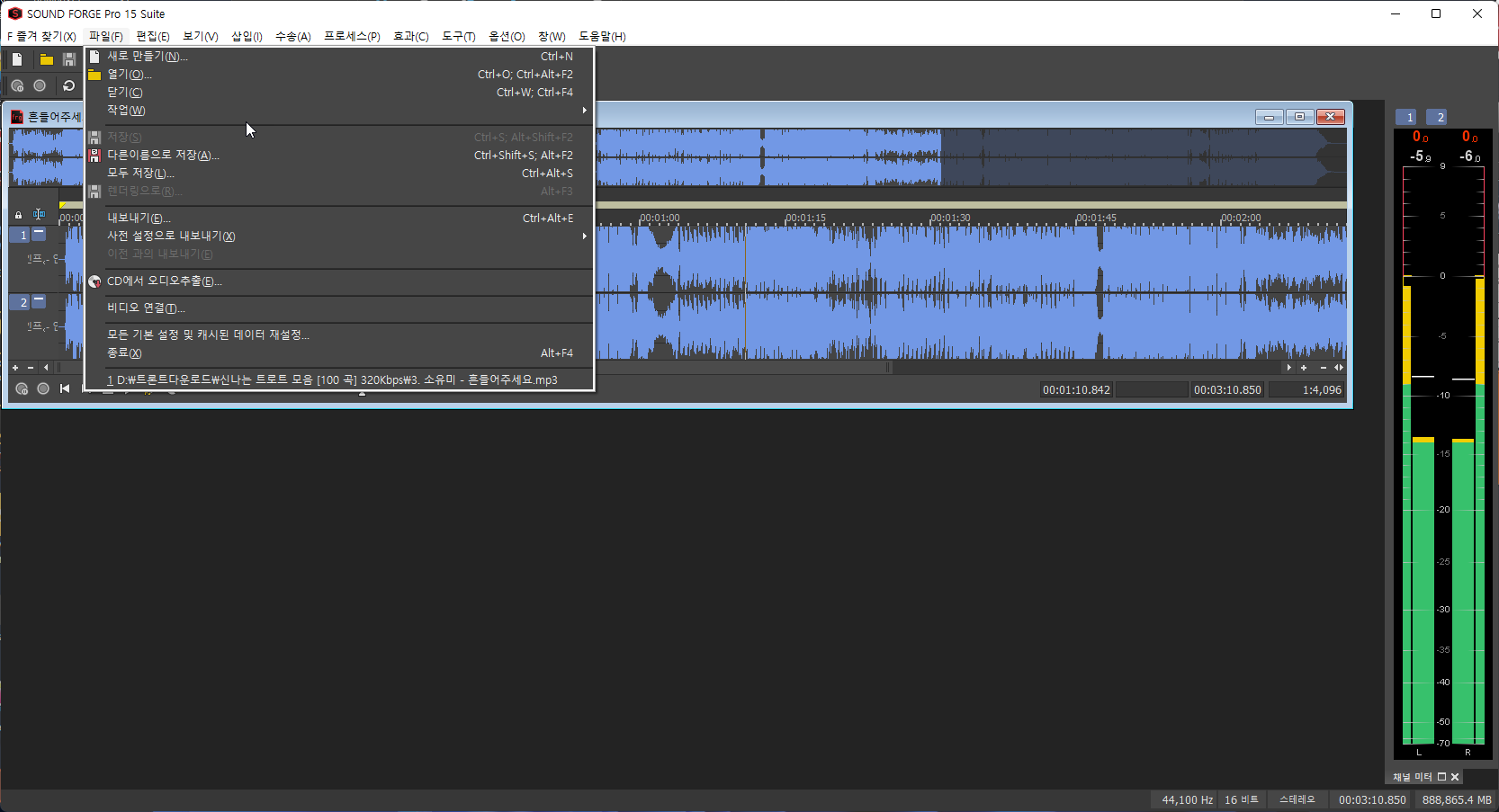Click the record button in the data window transport

coord(43,388)
